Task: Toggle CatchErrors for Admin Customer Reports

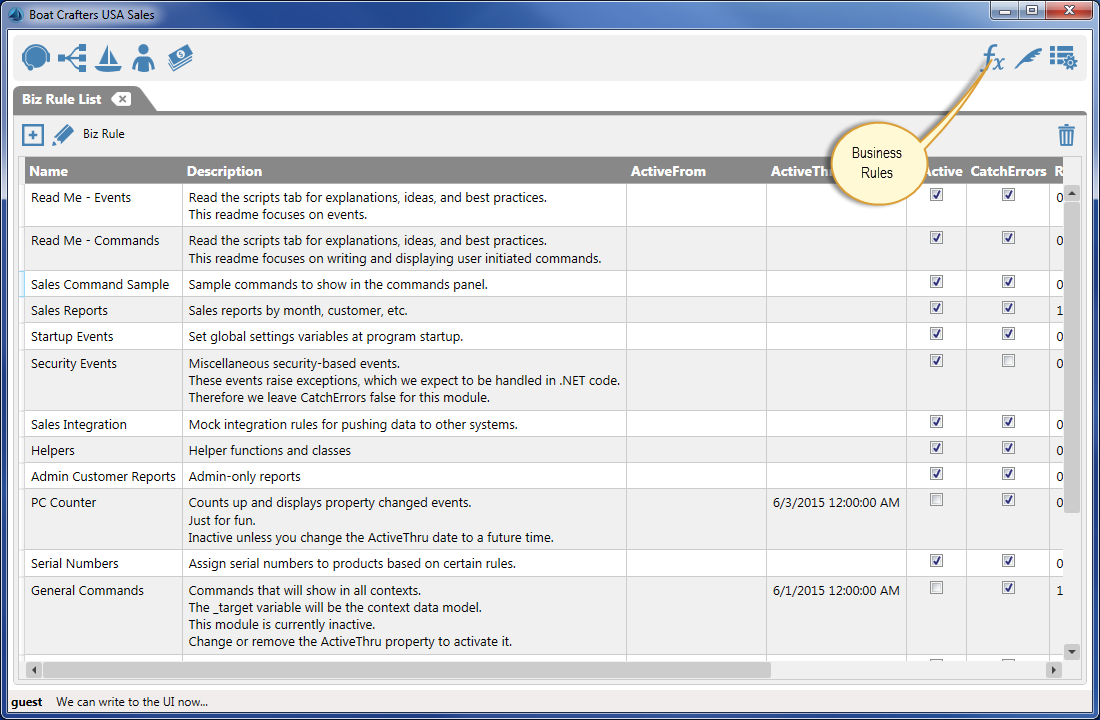Action: click(x=1008, y=474)
